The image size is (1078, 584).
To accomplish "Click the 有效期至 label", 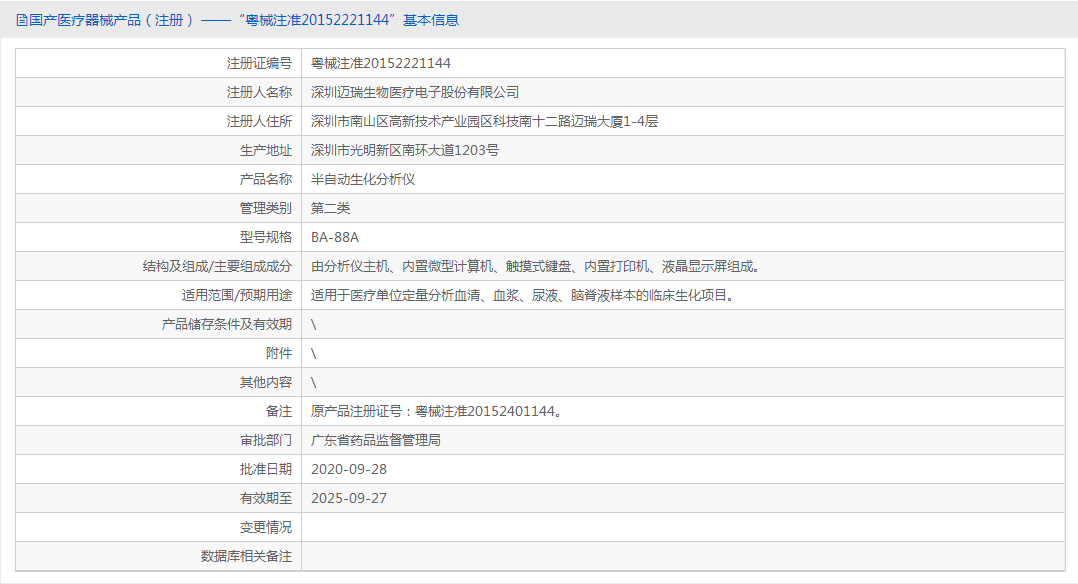I will [265, 498].
